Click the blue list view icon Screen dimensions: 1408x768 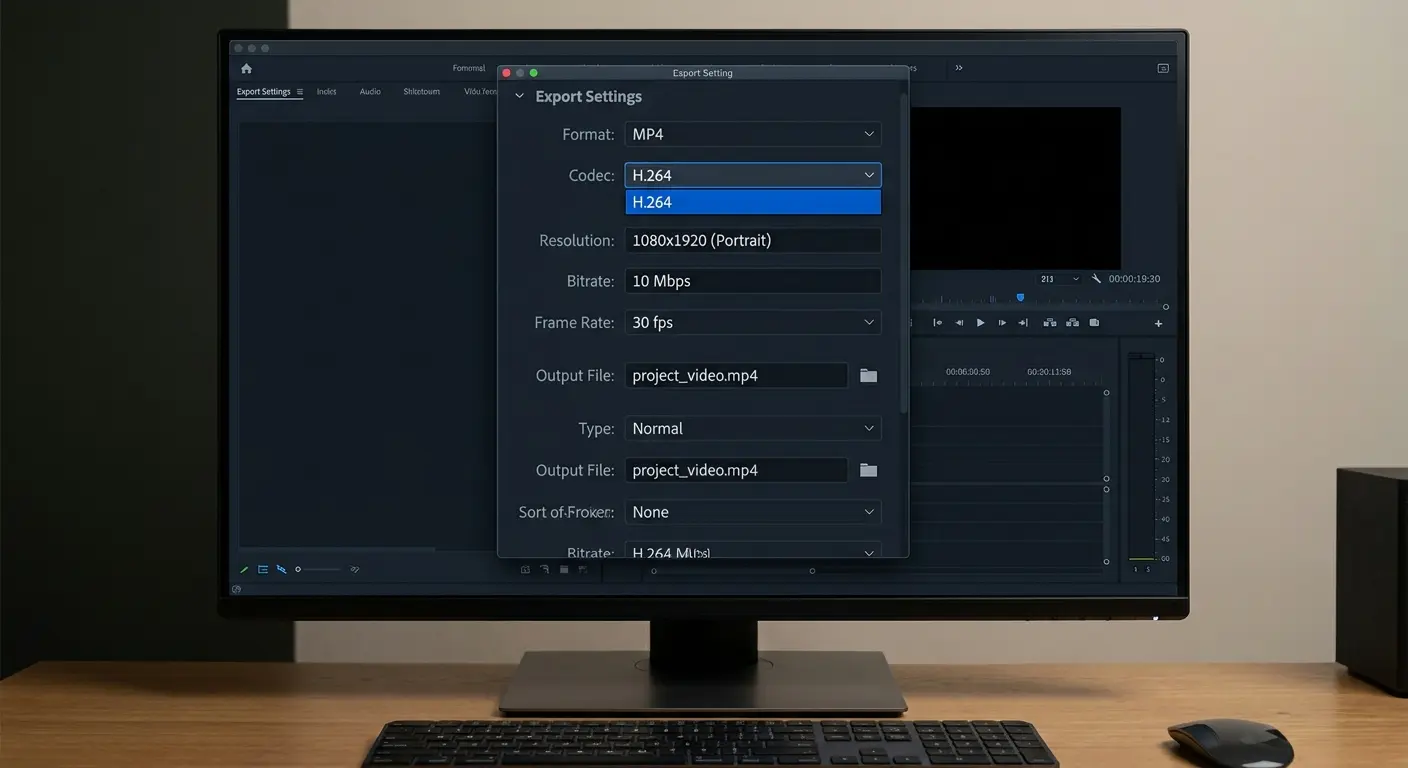pos(263,570)
